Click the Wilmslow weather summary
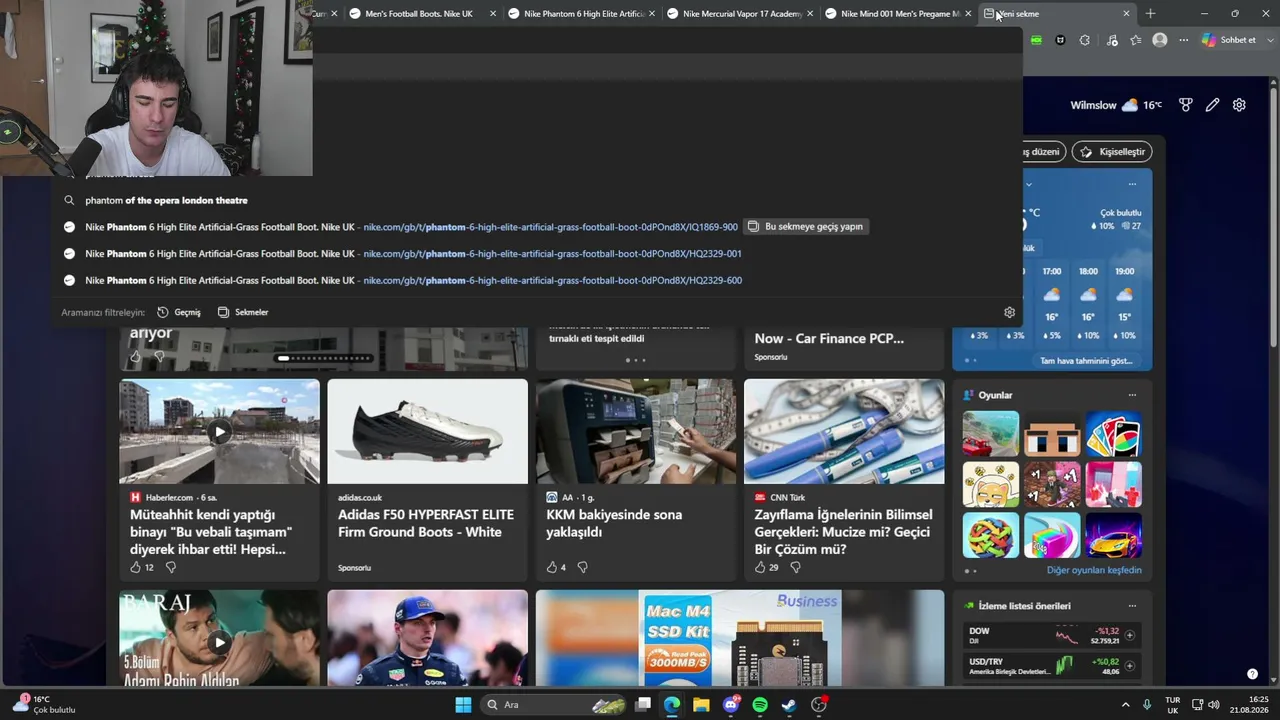This screenshot has width=1280, height=720. (1116, 105)
